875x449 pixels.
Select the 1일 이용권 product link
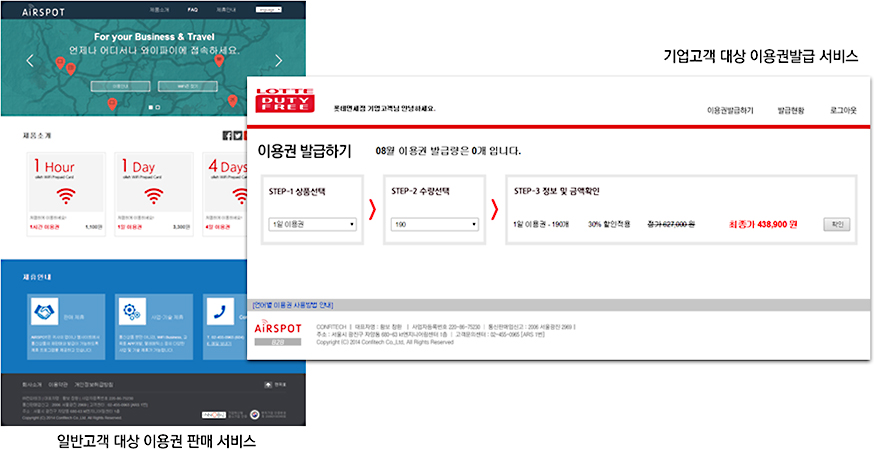[129, 228]
